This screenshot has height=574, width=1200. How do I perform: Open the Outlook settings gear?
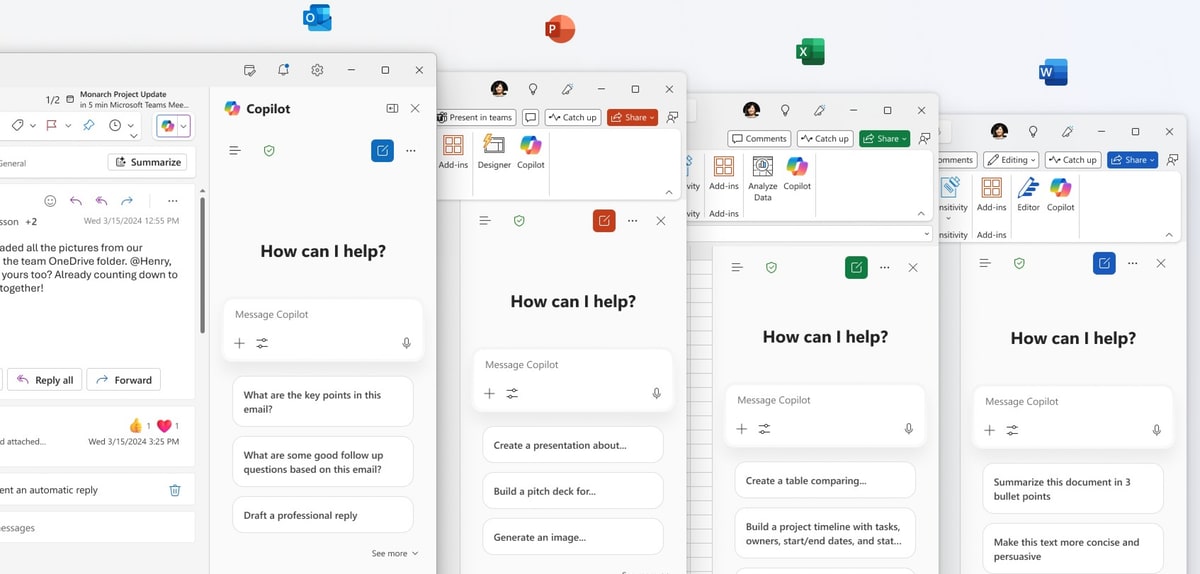click(x=317, y=70)
